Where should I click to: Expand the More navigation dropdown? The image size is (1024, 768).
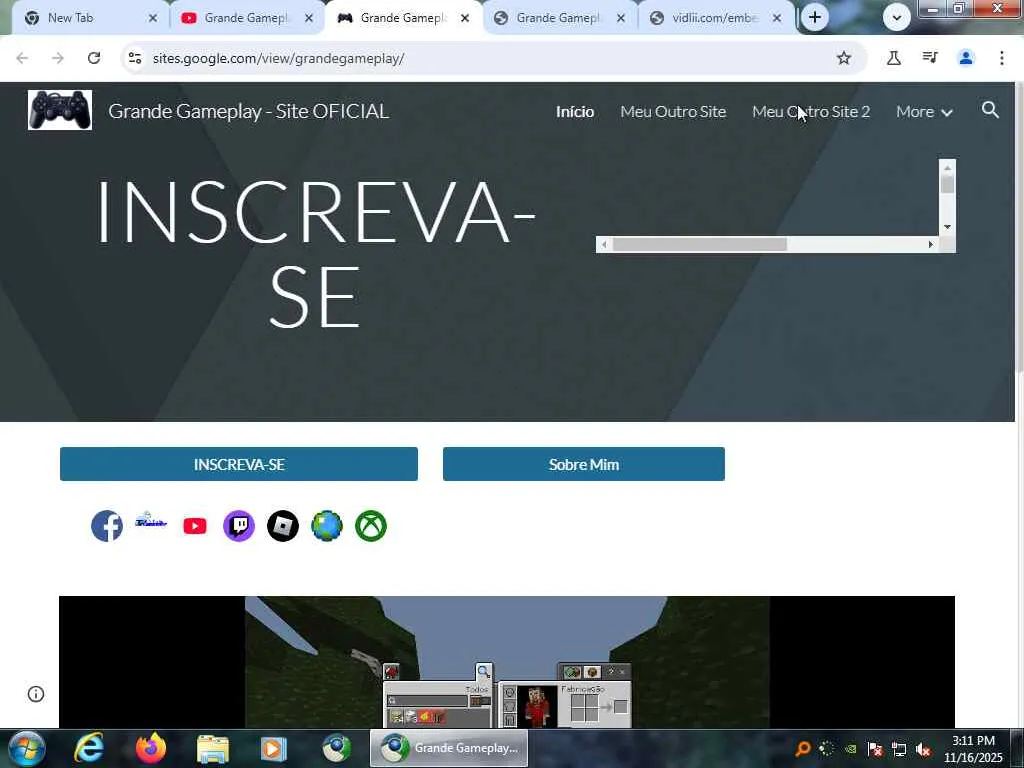point(924,112)
